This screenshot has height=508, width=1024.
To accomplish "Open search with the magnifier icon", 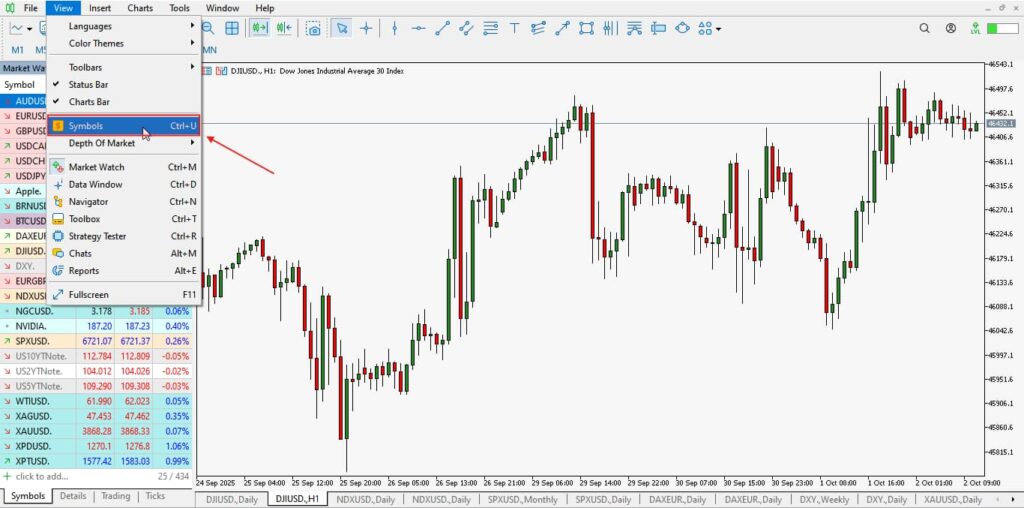I will click(208, 29).
